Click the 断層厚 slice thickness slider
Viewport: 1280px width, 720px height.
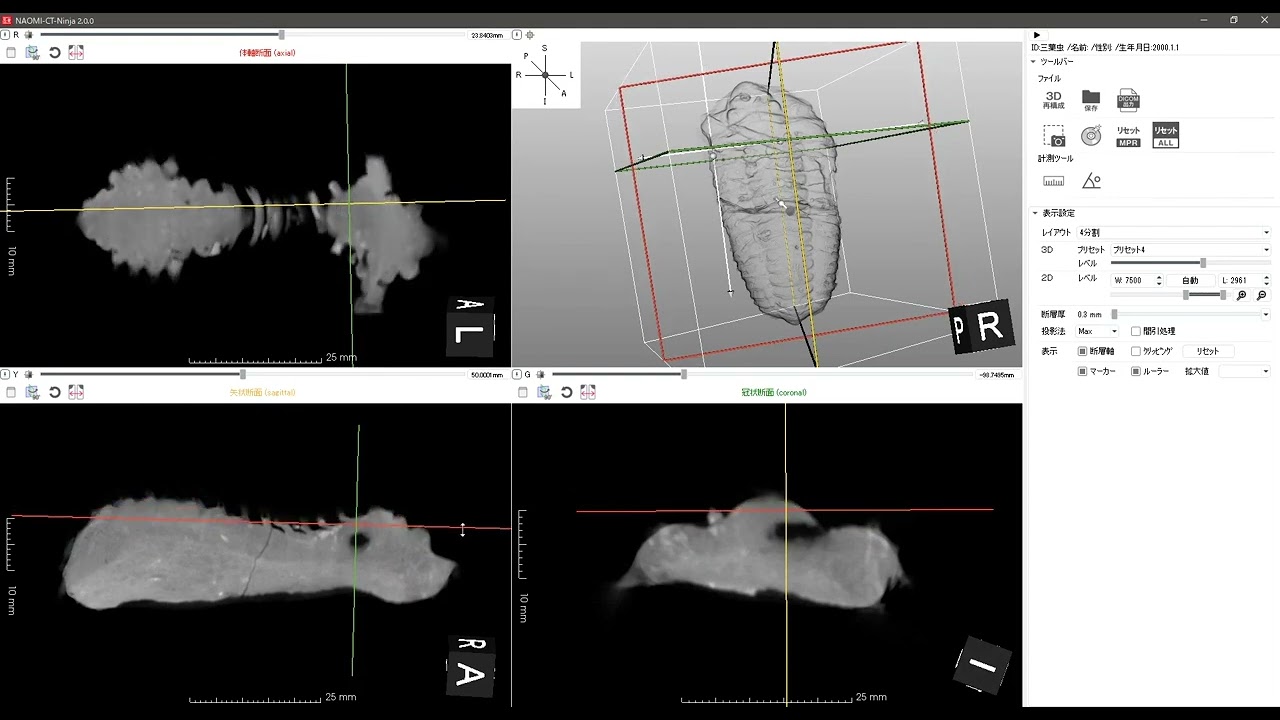pyautogui.click(x=1186, y=314)
